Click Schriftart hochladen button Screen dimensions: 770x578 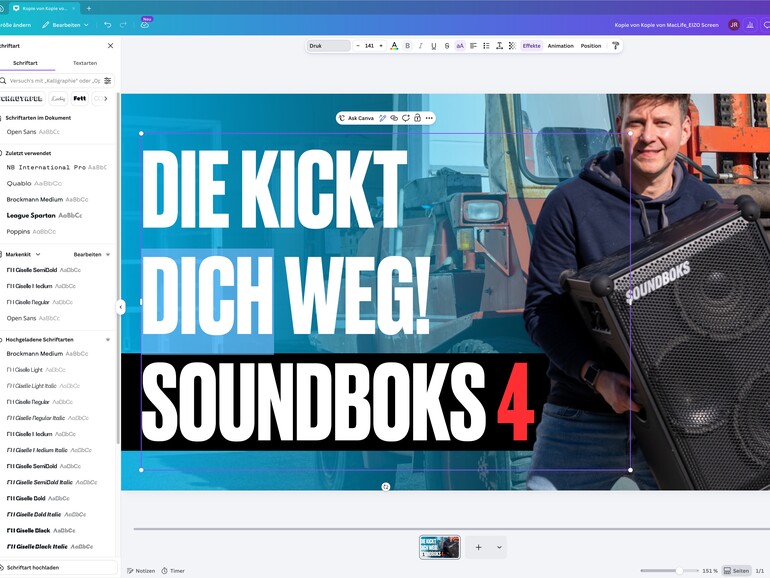57,567
